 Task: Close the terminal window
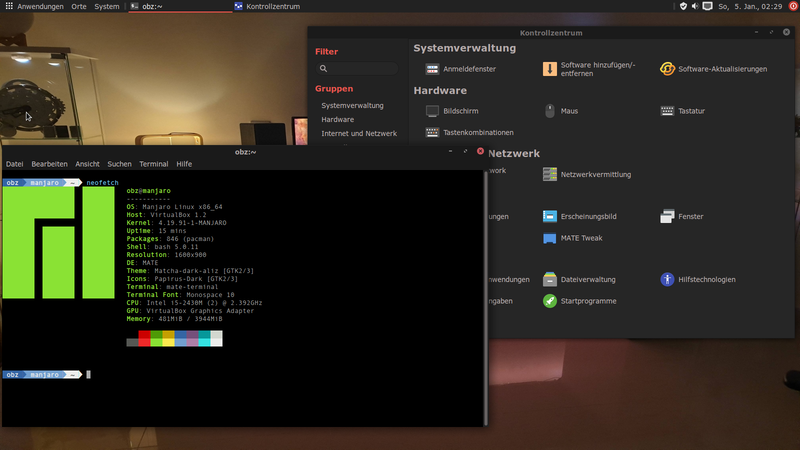click(480, 151)
